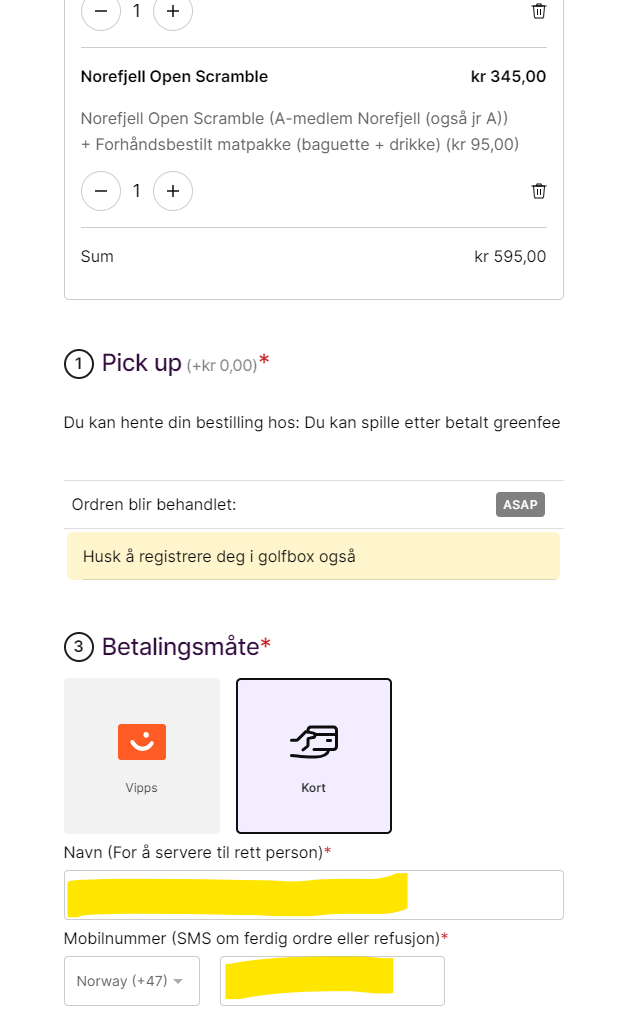Click the ASAP order time badge

520,505
